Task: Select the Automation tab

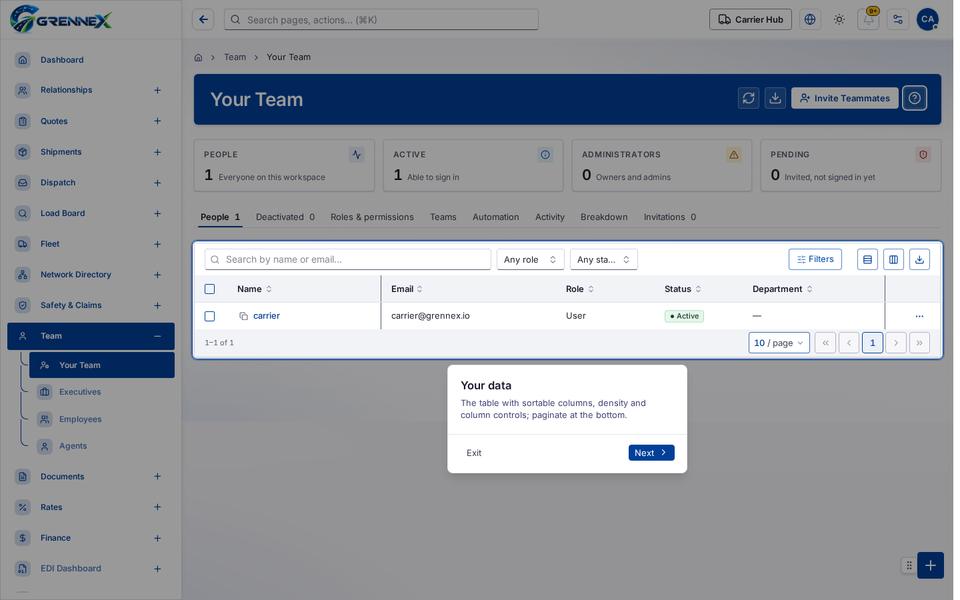Action: point(496,217)
